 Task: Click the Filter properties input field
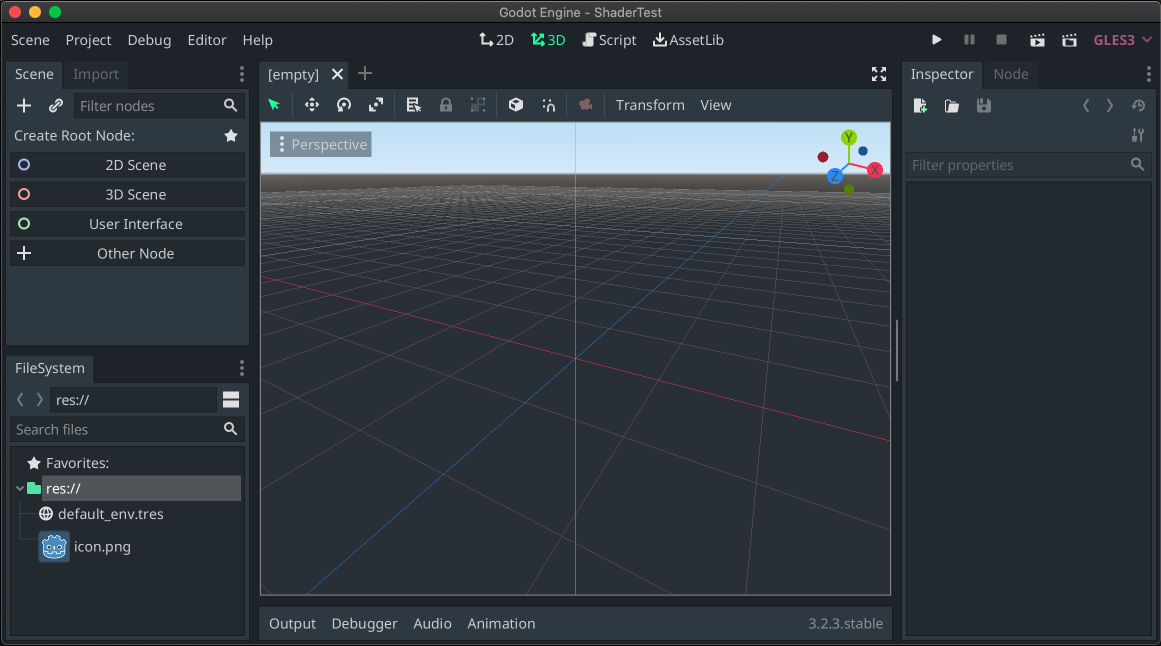1028,165
